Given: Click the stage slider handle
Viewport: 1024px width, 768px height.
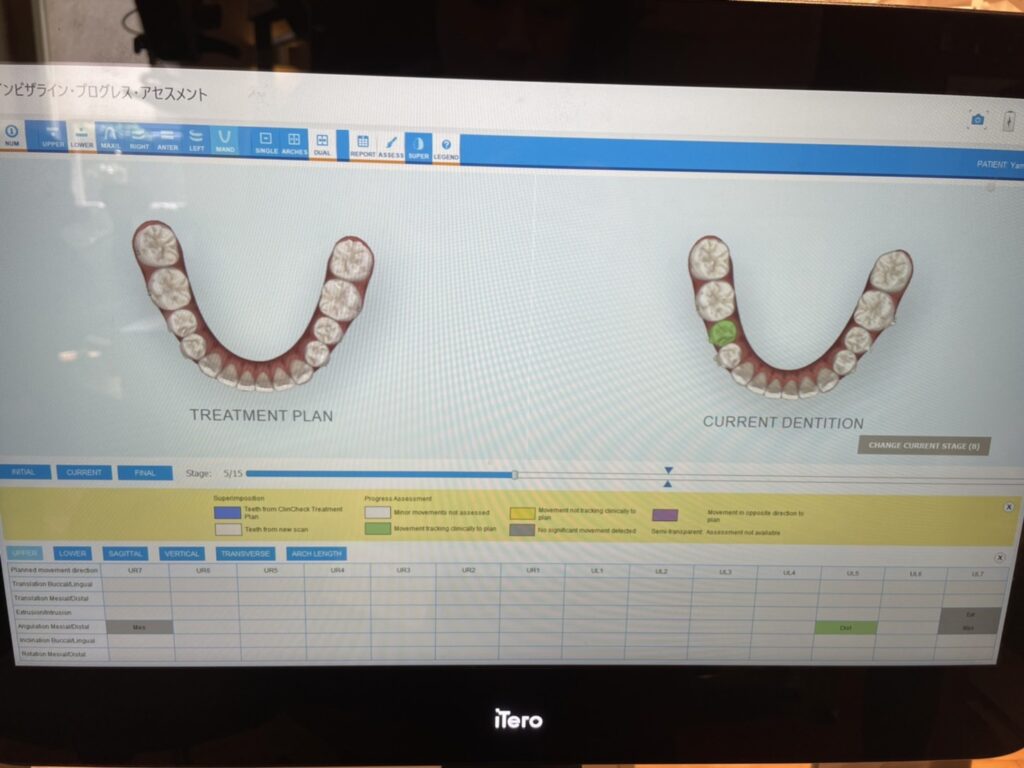Looking at the screenshot, I should (515, 475).
